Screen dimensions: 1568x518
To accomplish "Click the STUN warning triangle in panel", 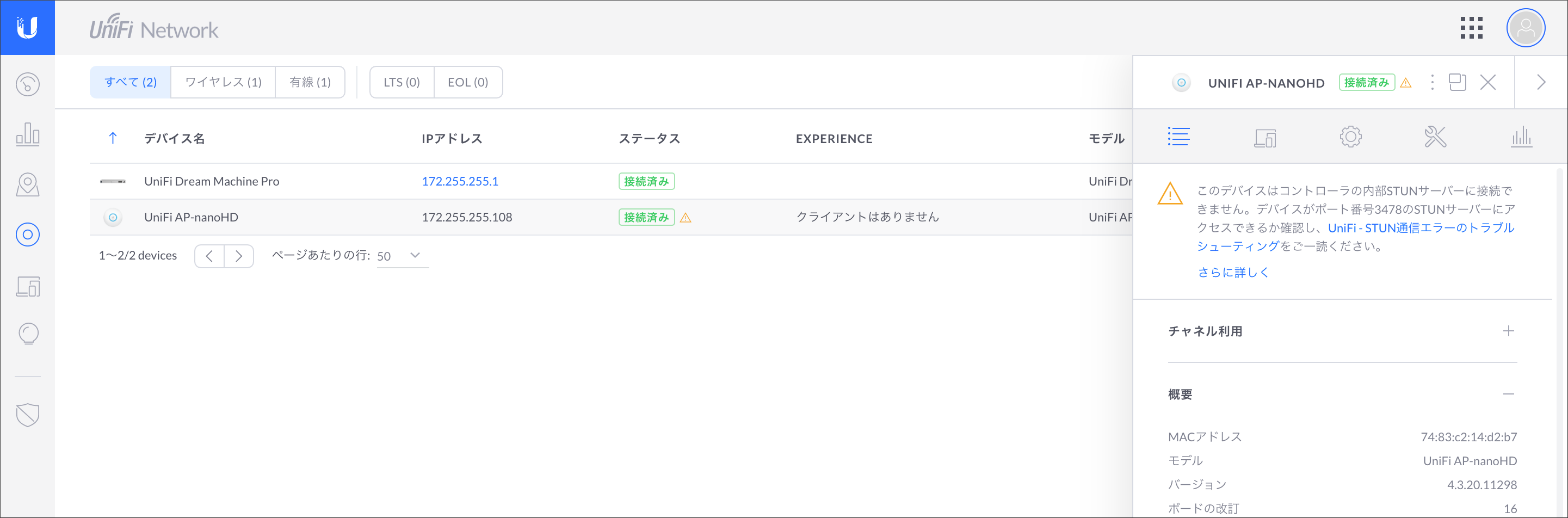I will (x=1169, y=194).
